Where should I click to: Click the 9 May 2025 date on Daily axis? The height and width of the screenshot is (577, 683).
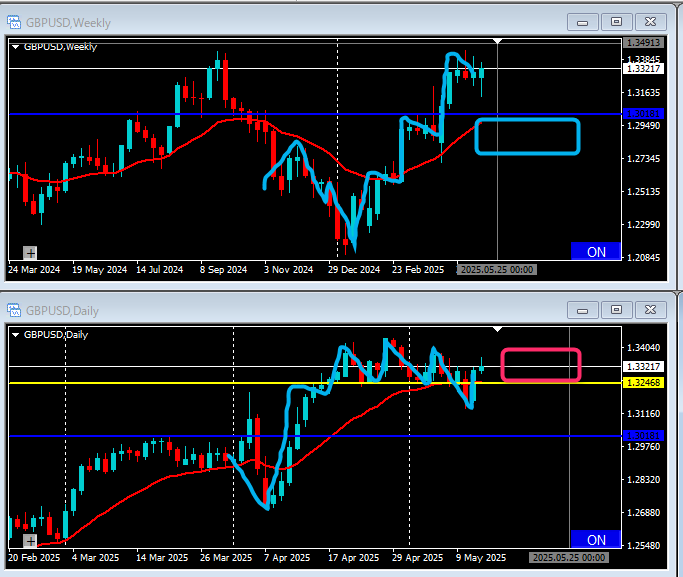[481, 557]
